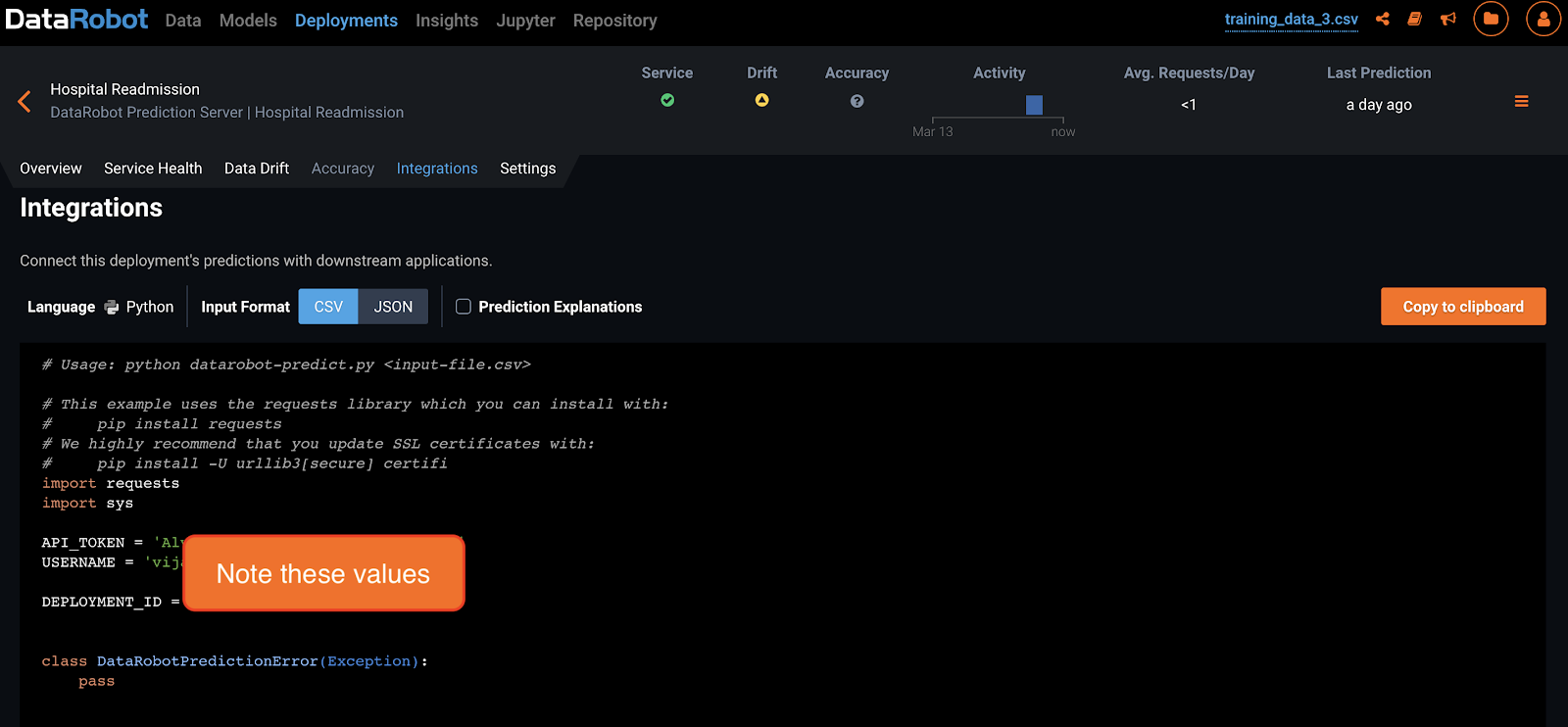Click the USERNAME code line

click(x=111, y=562)
